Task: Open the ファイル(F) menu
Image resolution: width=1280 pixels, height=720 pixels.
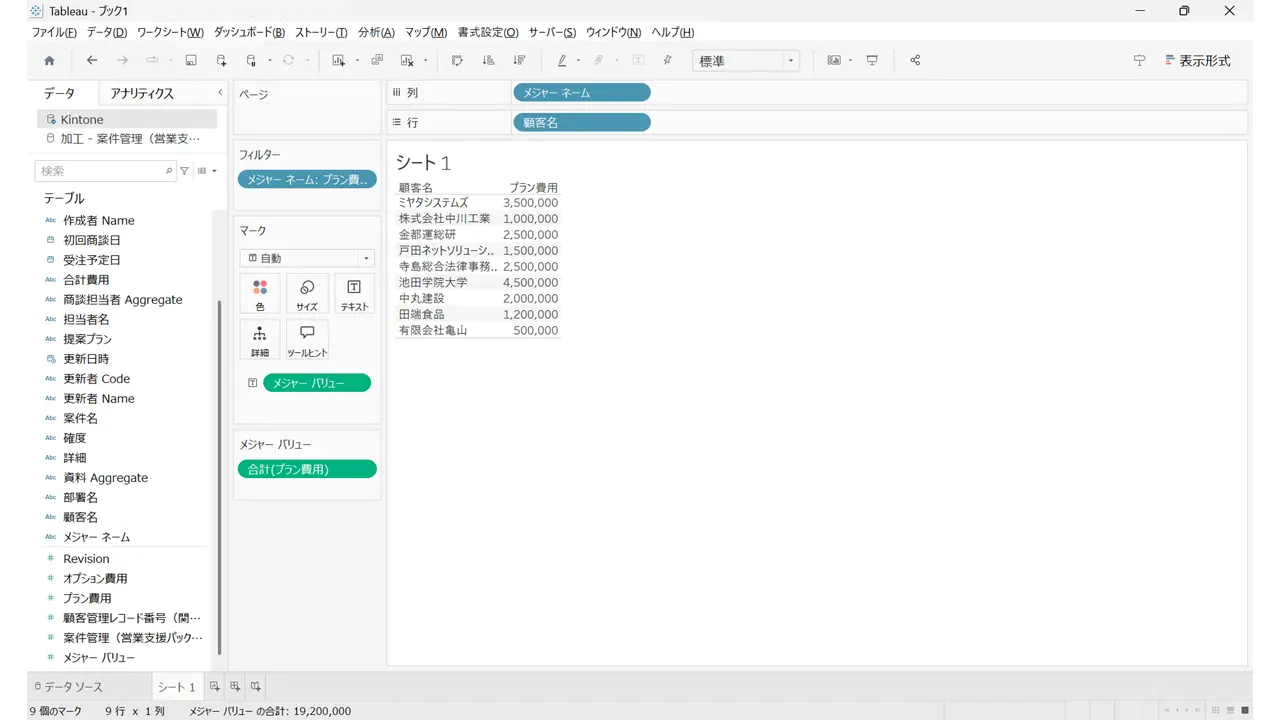Action: click(x=54, y=32)
